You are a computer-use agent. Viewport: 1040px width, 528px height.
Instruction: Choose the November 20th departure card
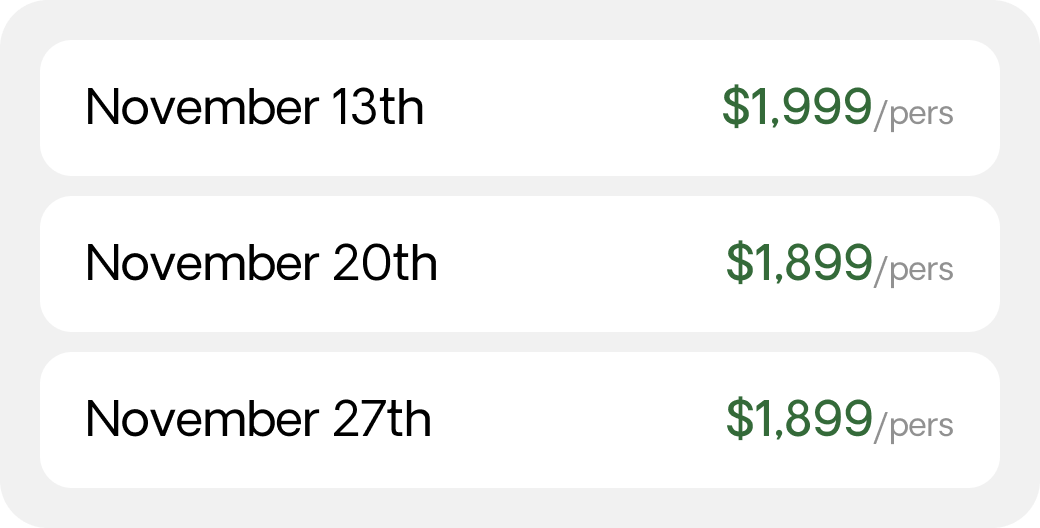(520, 264)
